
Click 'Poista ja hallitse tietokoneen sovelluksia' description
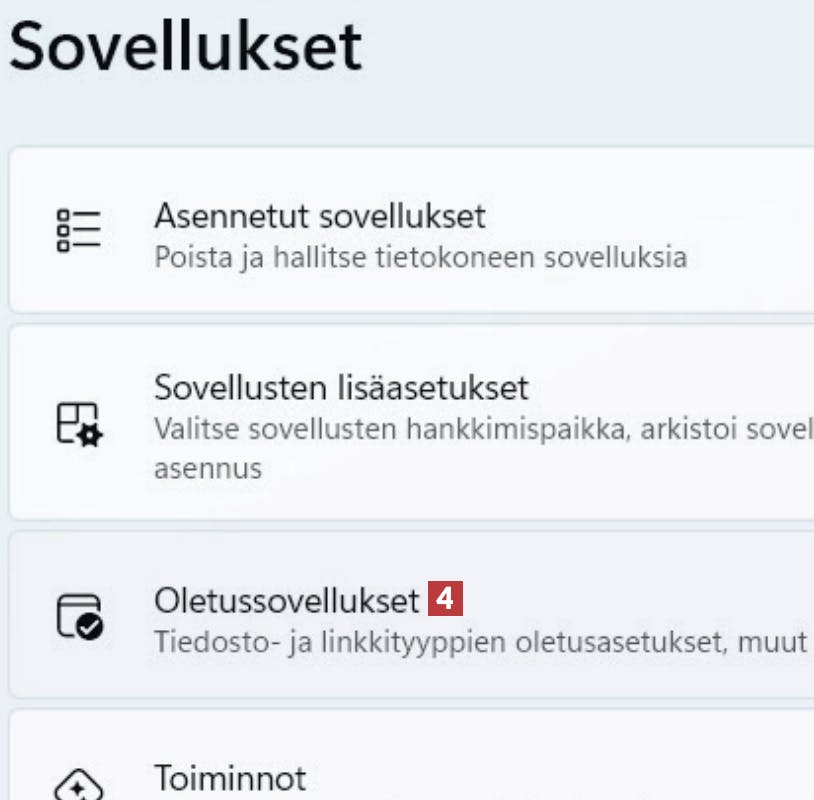pyautogui.click(x=420, y=257)
